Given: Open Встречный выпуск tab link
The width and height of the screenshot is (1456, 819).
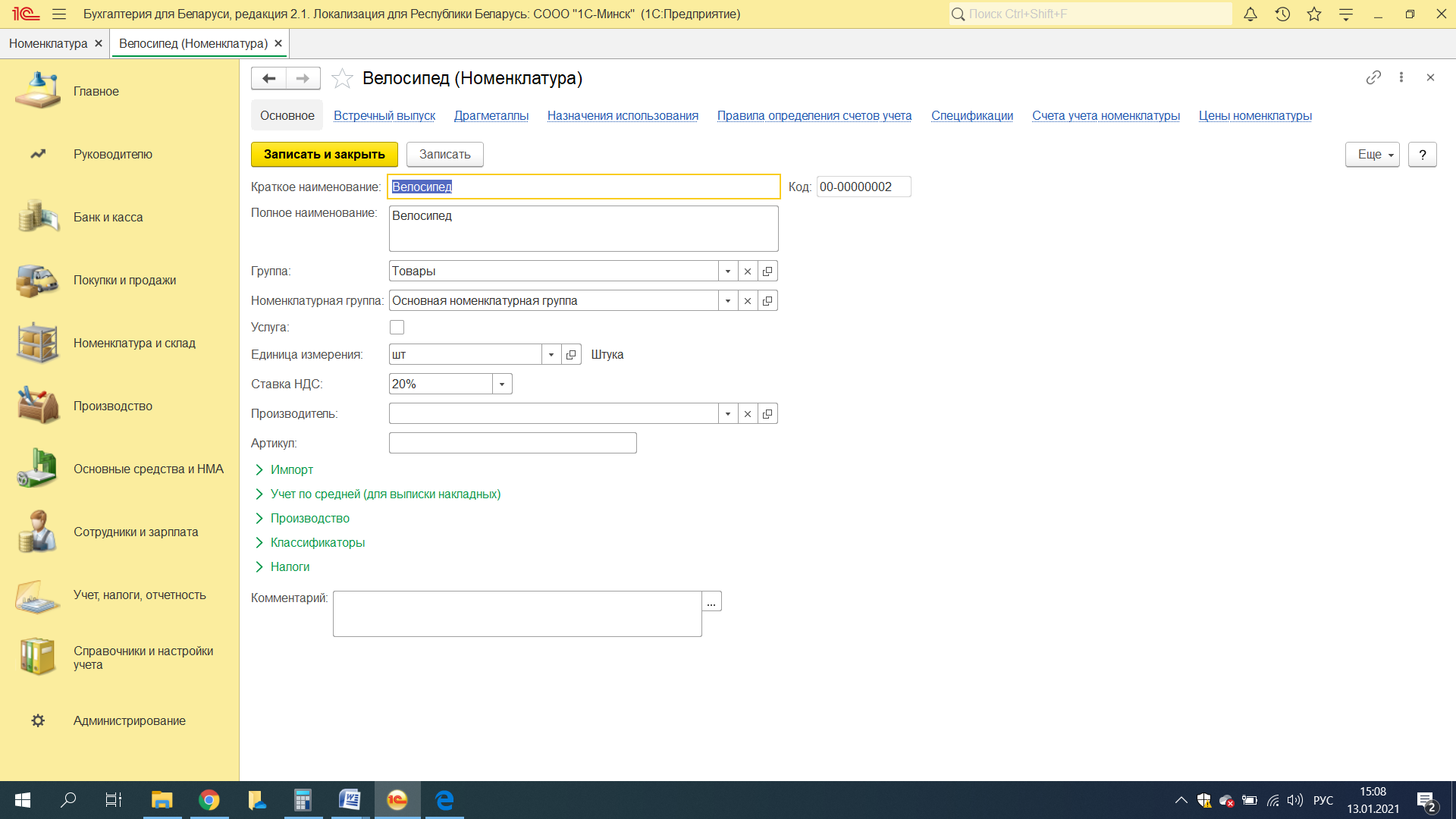Looking at the screenshot, I should click(x=384, y=115).
